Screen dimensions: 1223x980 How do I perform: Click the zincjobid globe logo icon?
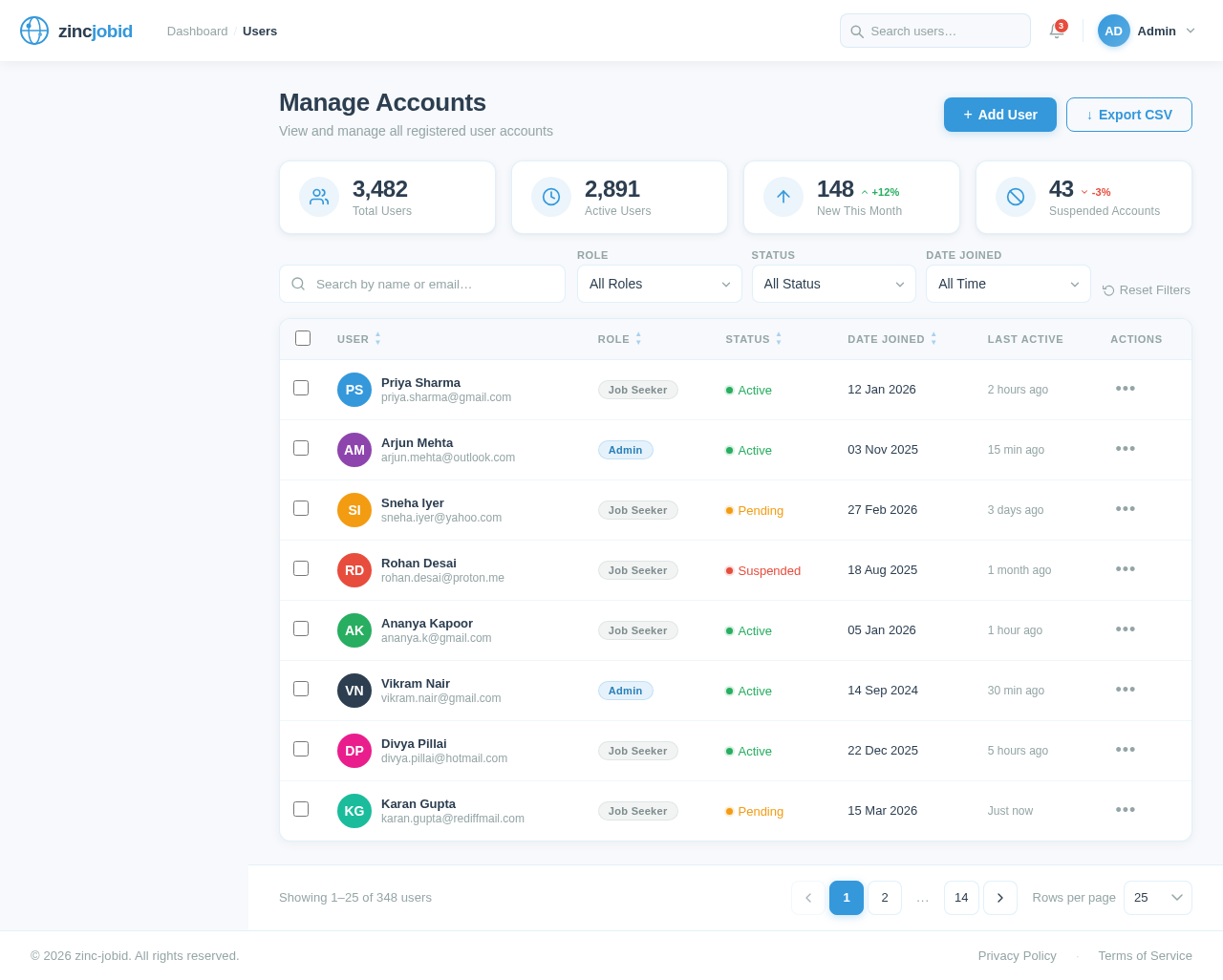tap(33, 31)
